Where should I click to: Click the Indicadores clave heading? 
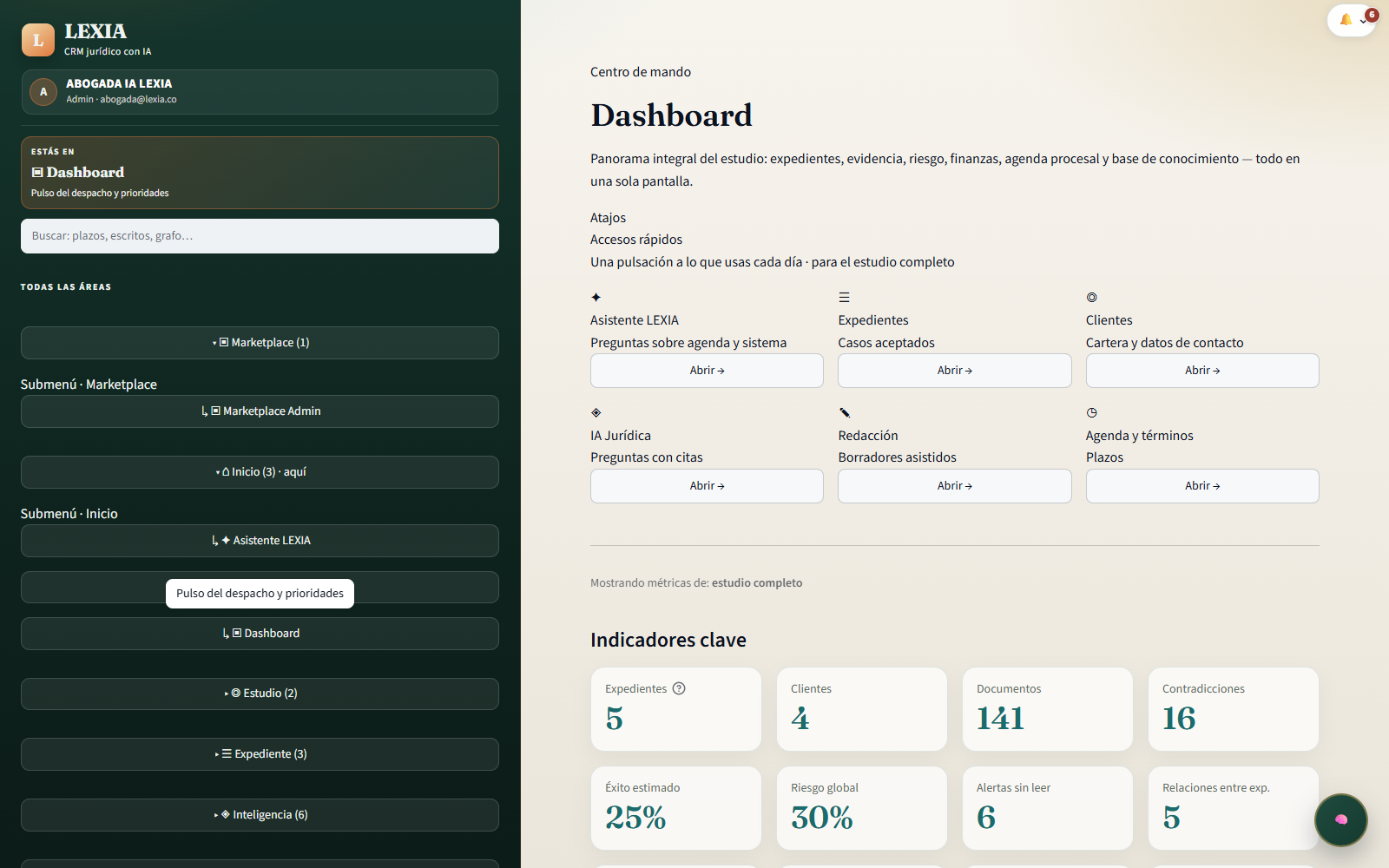click(x=668, y=640)
